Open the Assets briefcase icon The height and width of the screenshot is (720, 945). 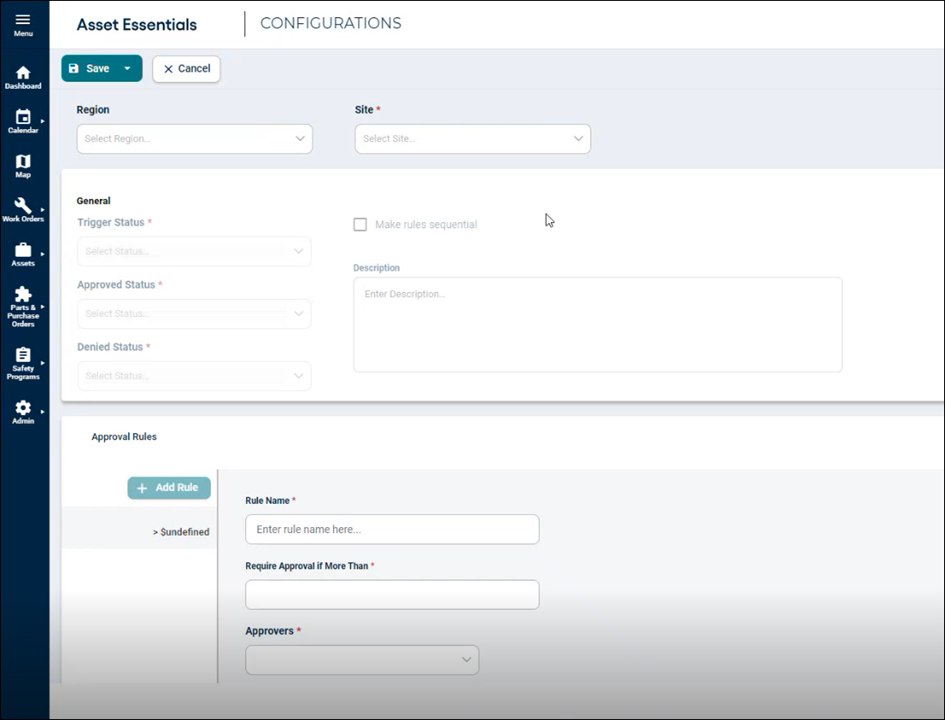click(23, 250)
